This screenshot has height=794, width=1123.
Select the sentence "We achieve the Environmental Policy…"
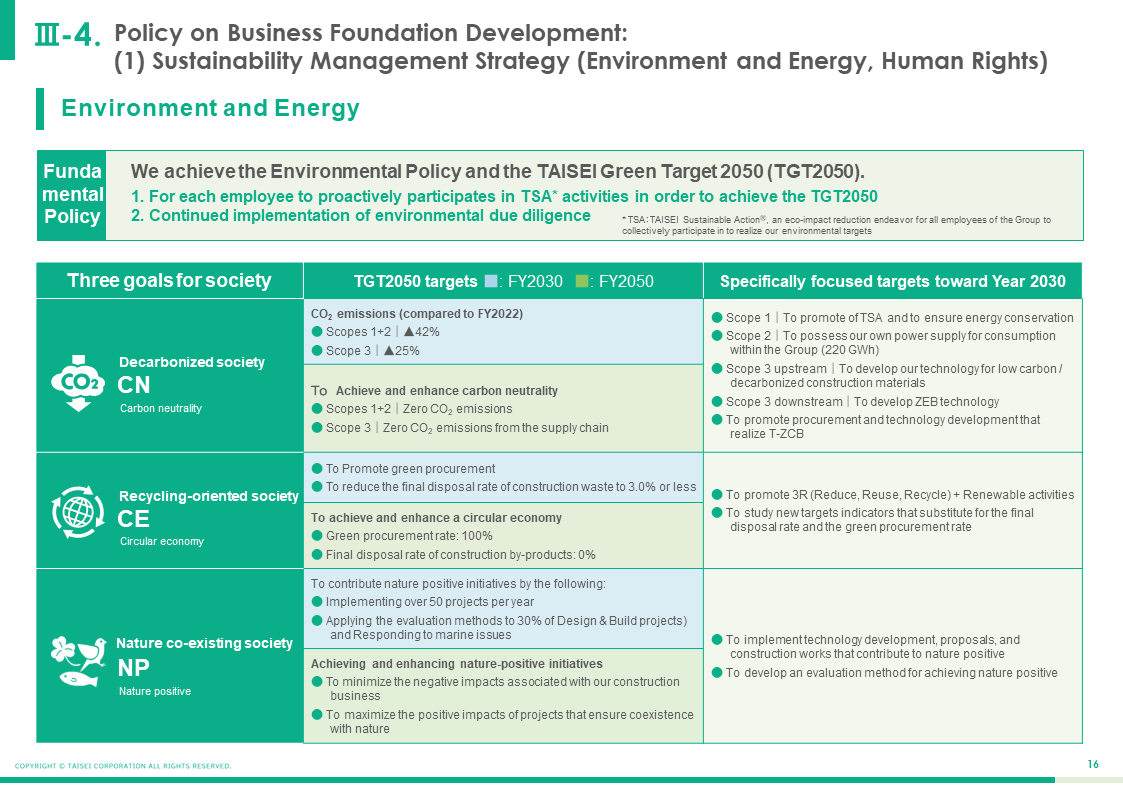498,172
